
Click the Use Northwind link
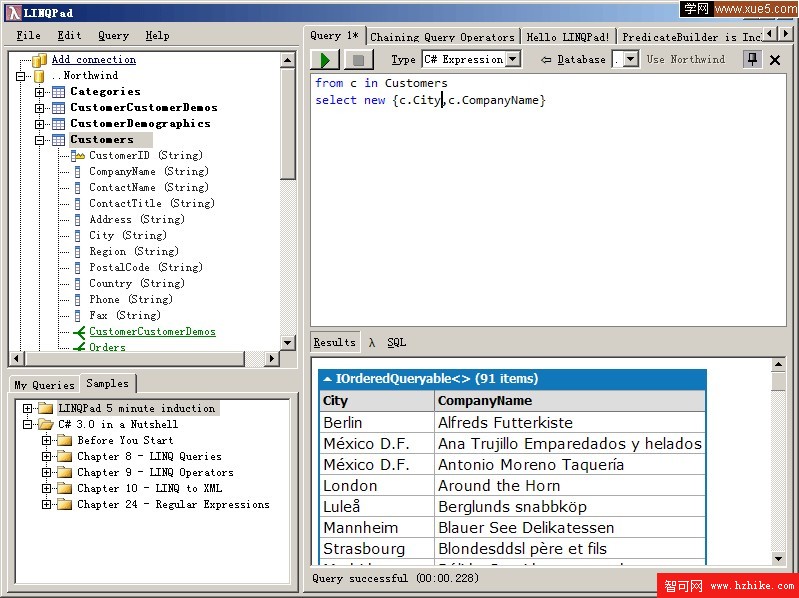point(685,60)
